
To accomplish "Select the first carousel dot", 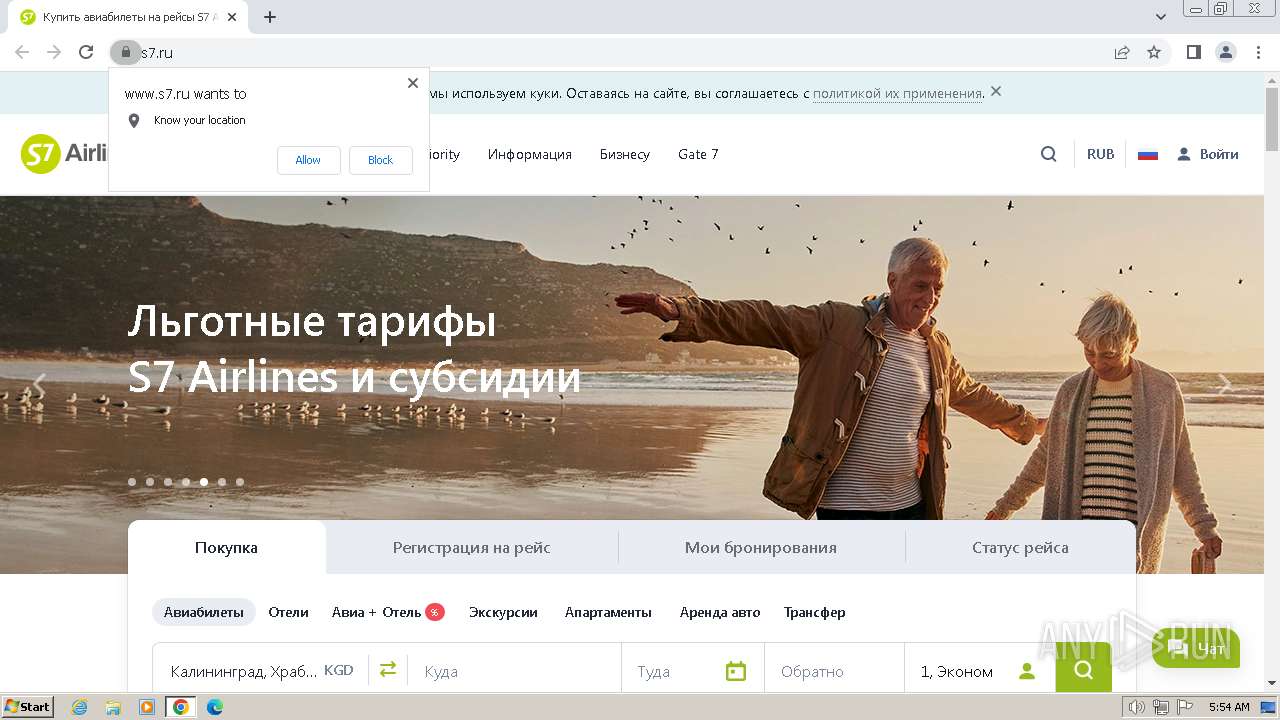I will coord(132,482).
